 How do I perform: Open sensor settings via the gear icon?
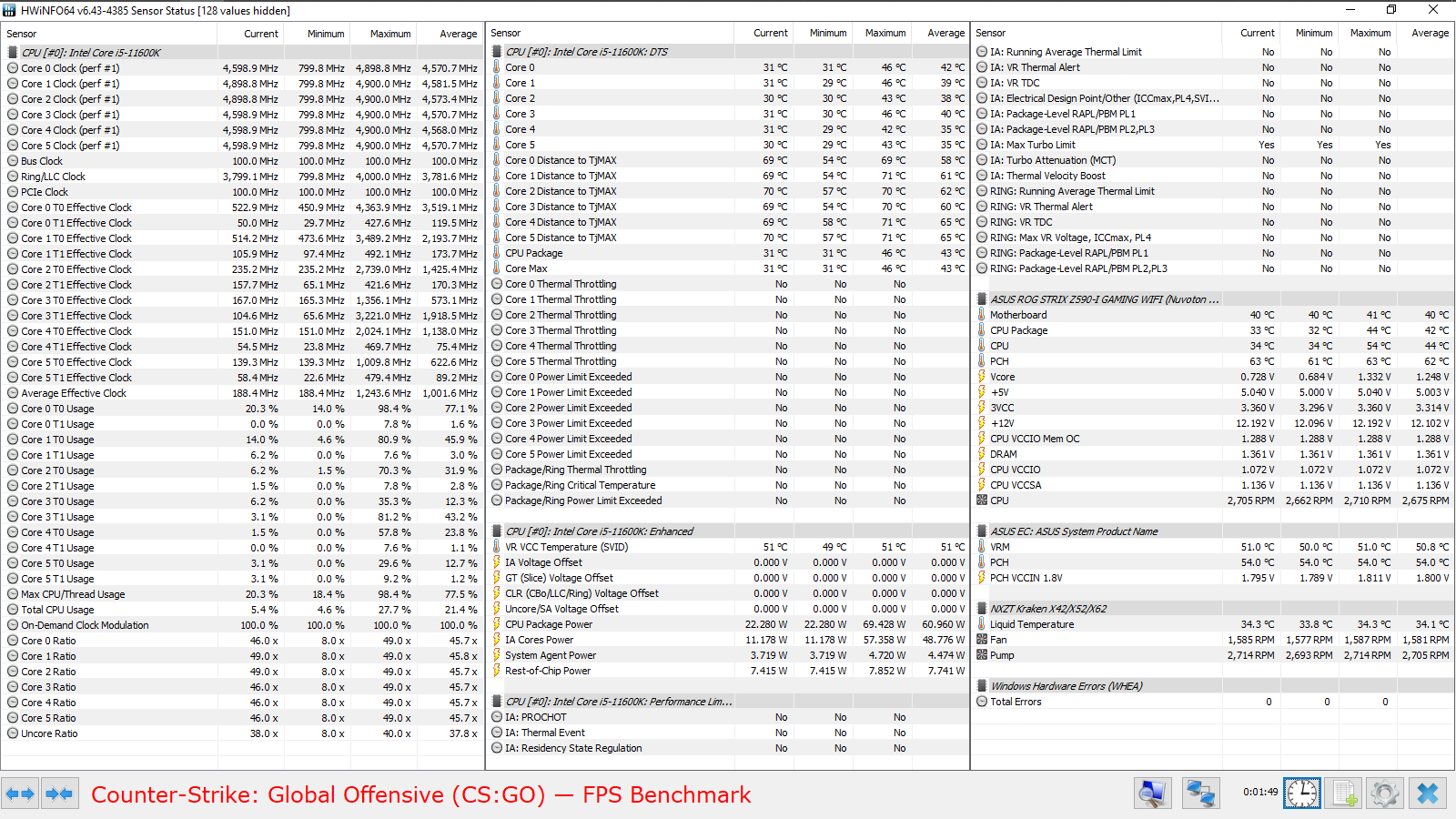[1385, 794]
